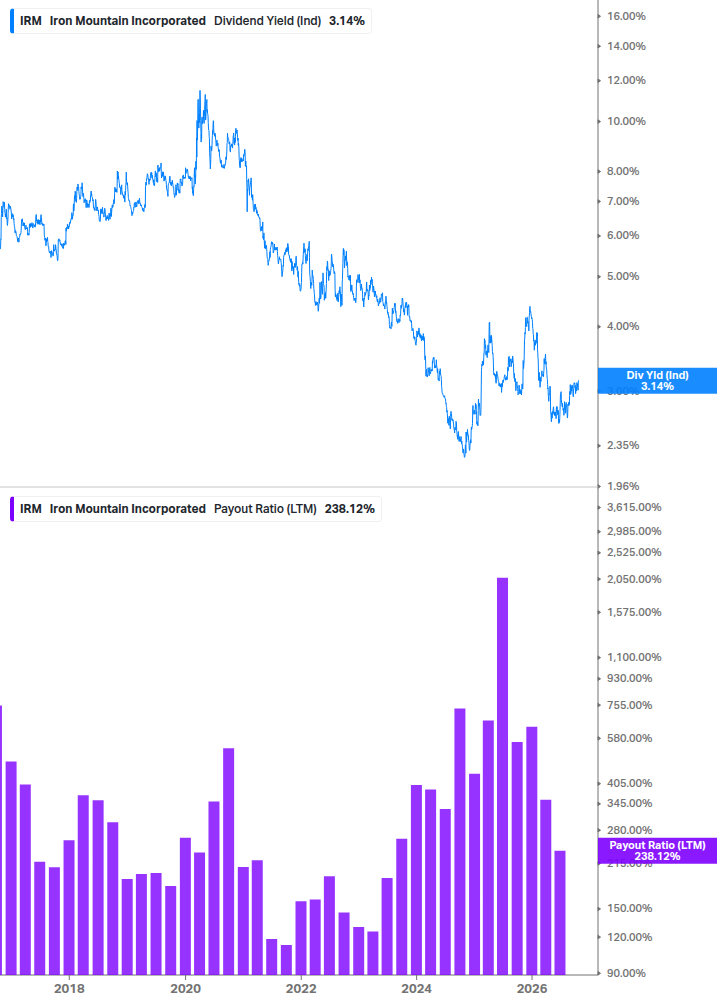Click the 90.00% tick on payout axis
Screen dimensions: 717x1005
coord(627,973)
